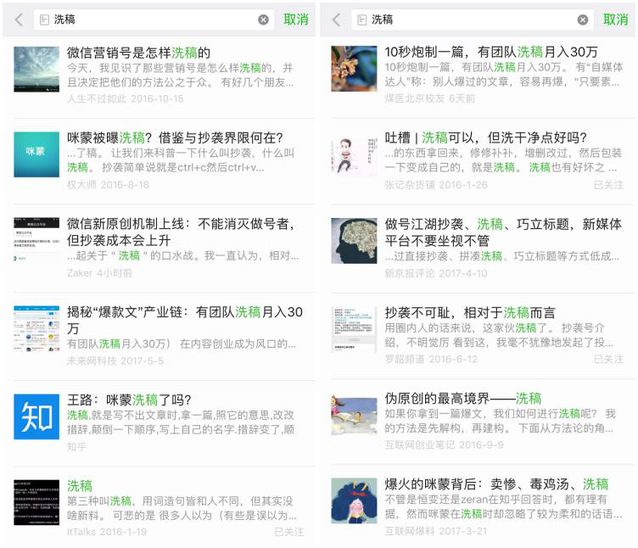Open article 伪原创的最高境界——洗稿
This screenshot has height=548, width=638.
click(x=463, y=398)
